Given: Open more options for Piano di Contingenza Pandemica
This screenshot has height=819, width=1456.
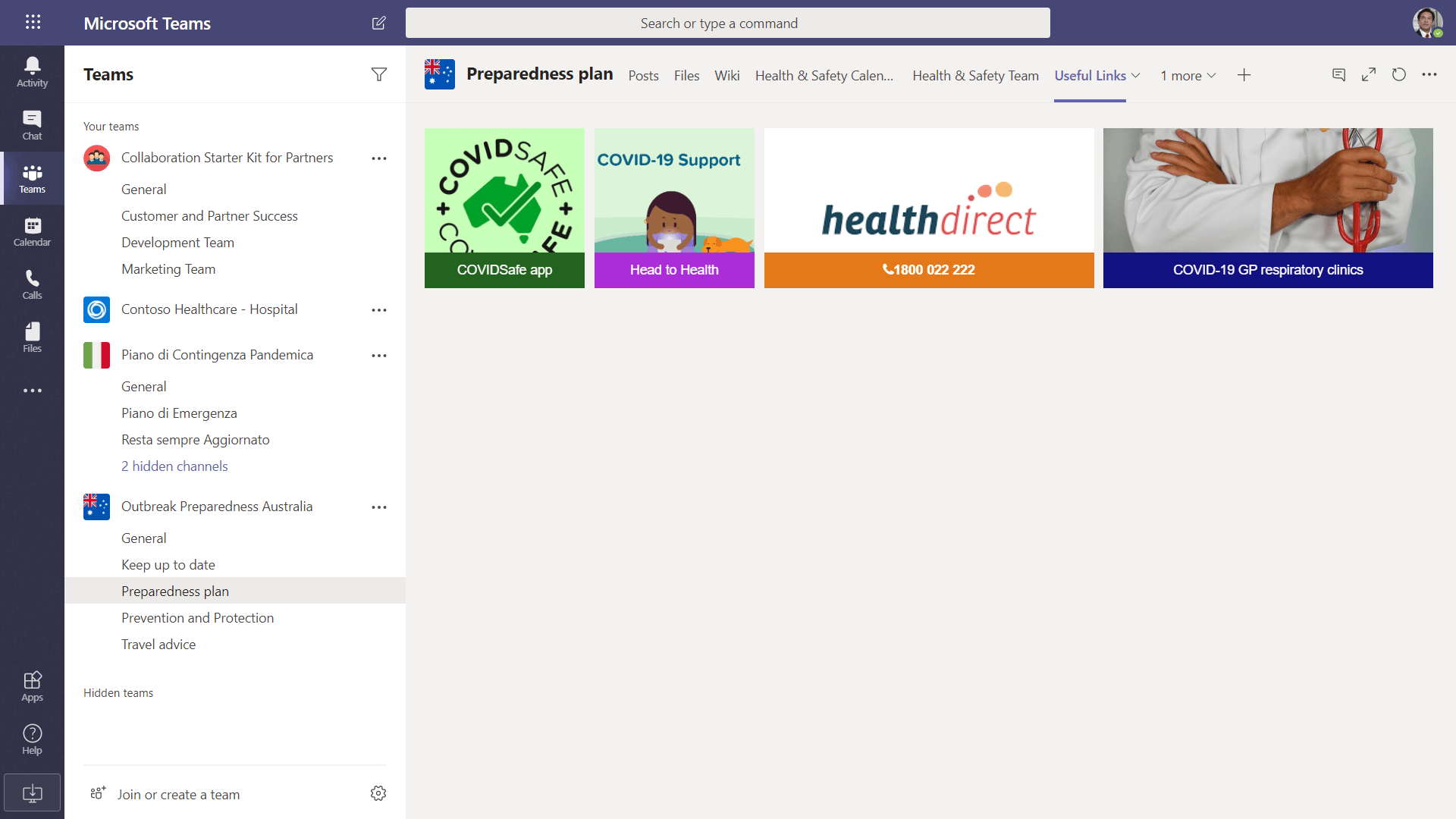Looking at the screenshot, I should click(379, 356).
